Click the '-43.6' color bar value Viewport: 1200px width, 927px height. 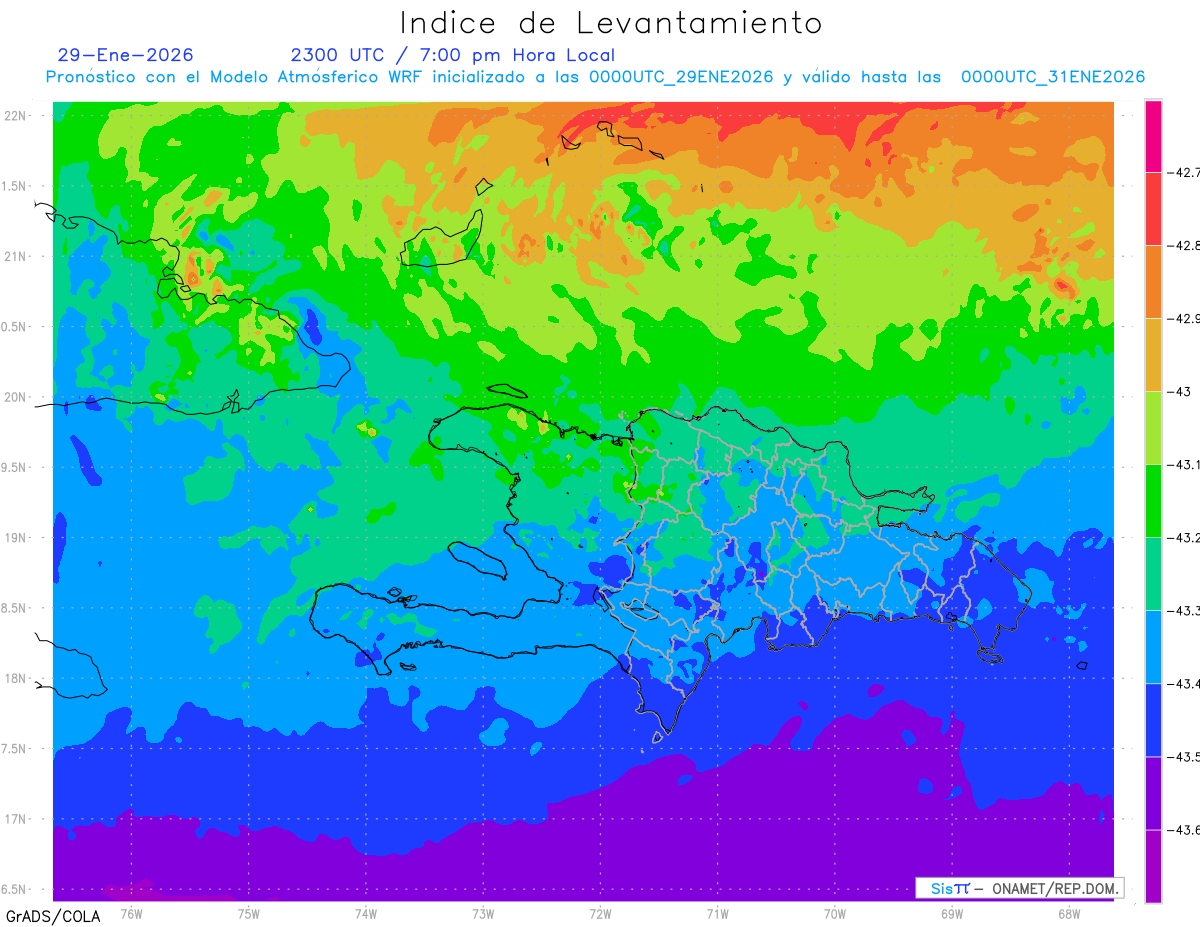click(1184, 829)
